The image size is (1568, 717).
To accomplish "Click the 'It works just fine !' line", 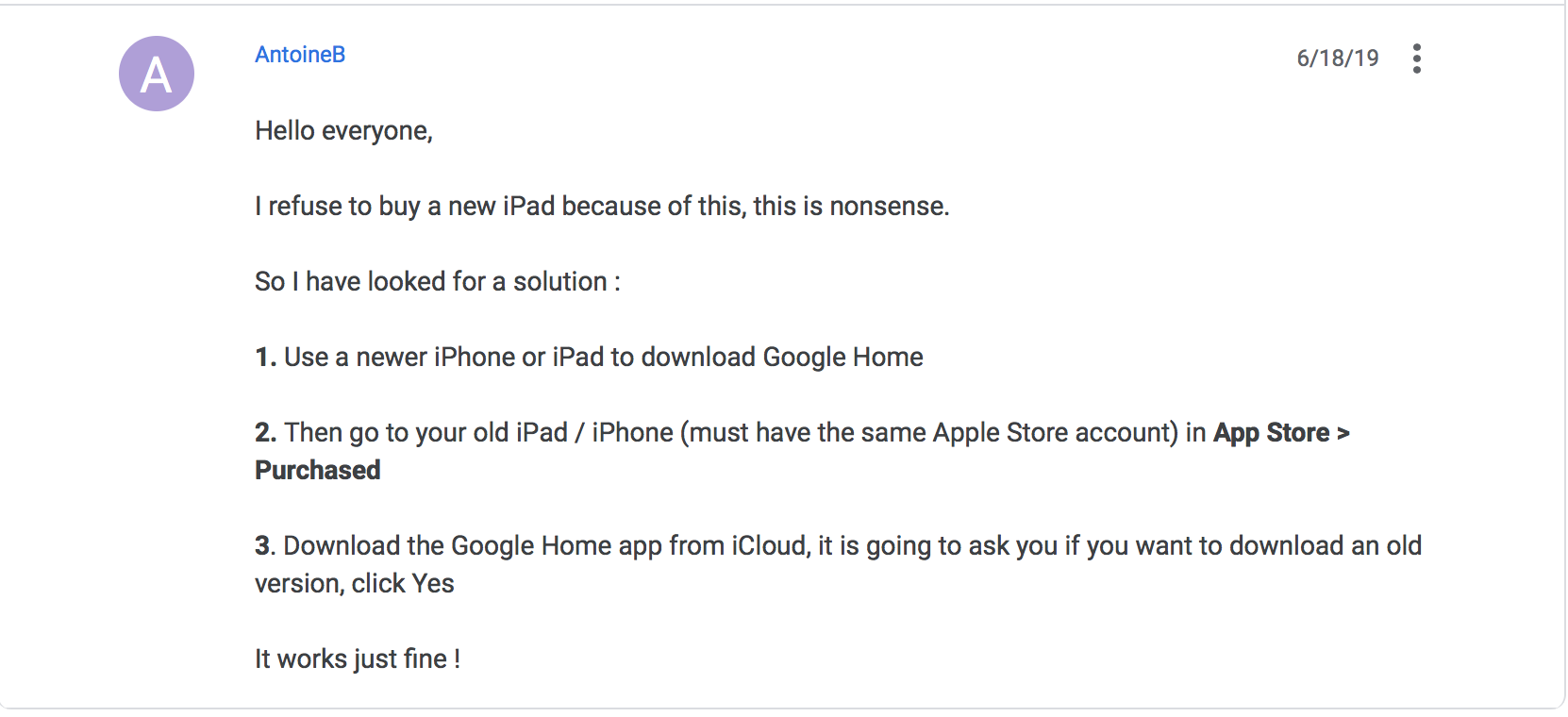I will pyautogui.click(x=358, y=659).
